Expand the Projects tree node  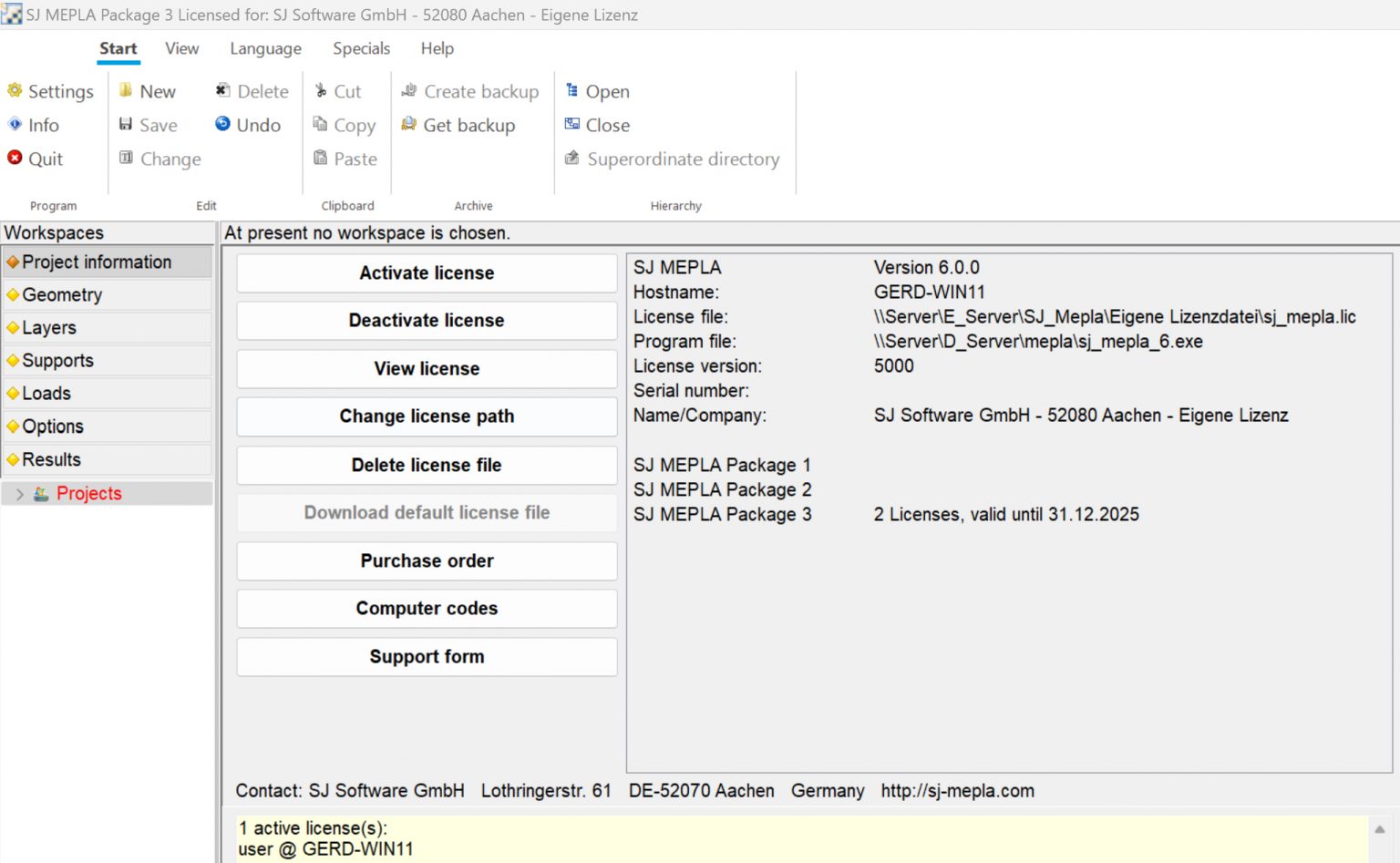click(x=20, y=493)
